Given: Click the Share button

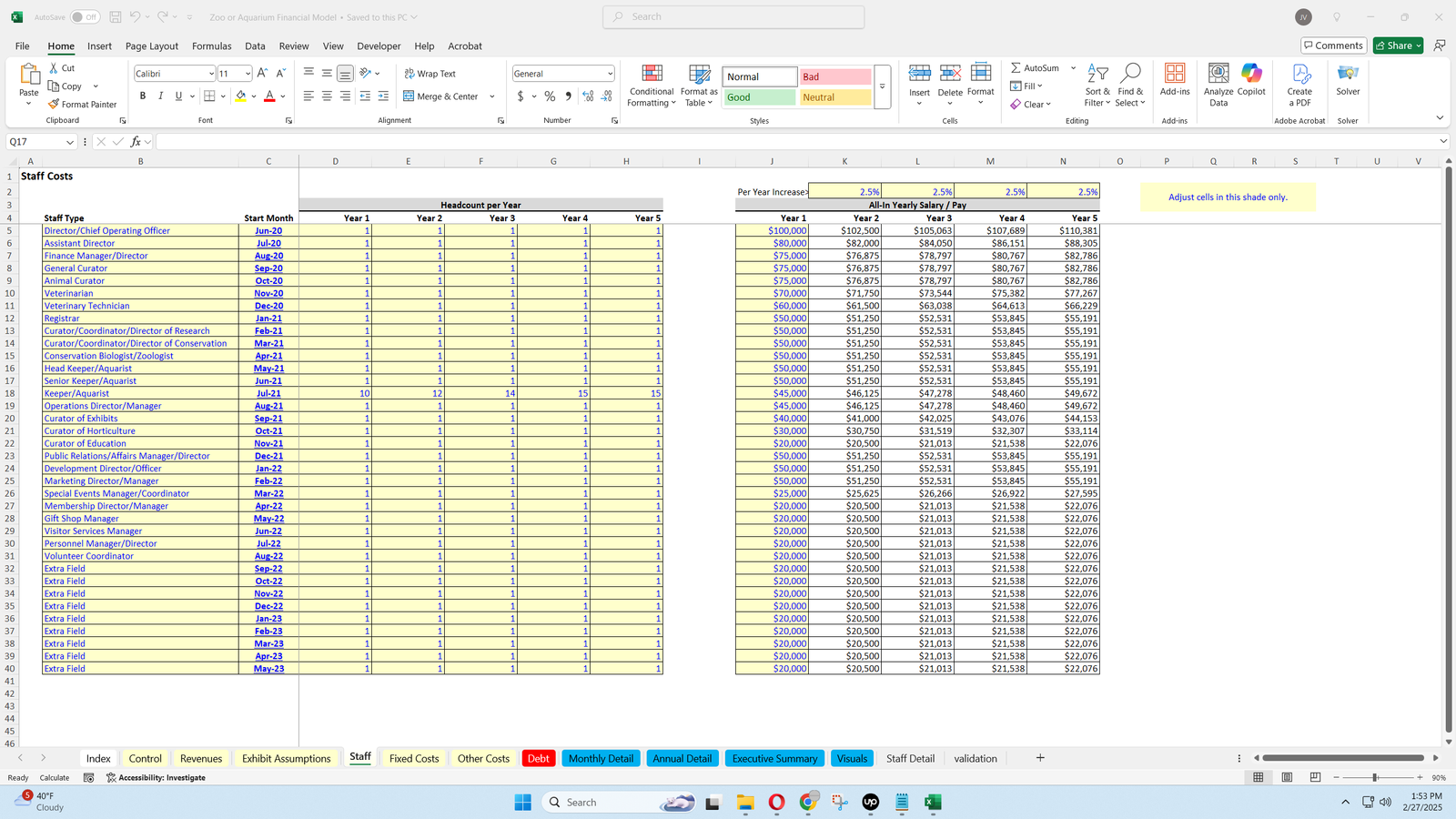Looking at the screenshot, I should [x=1397, y=45].
